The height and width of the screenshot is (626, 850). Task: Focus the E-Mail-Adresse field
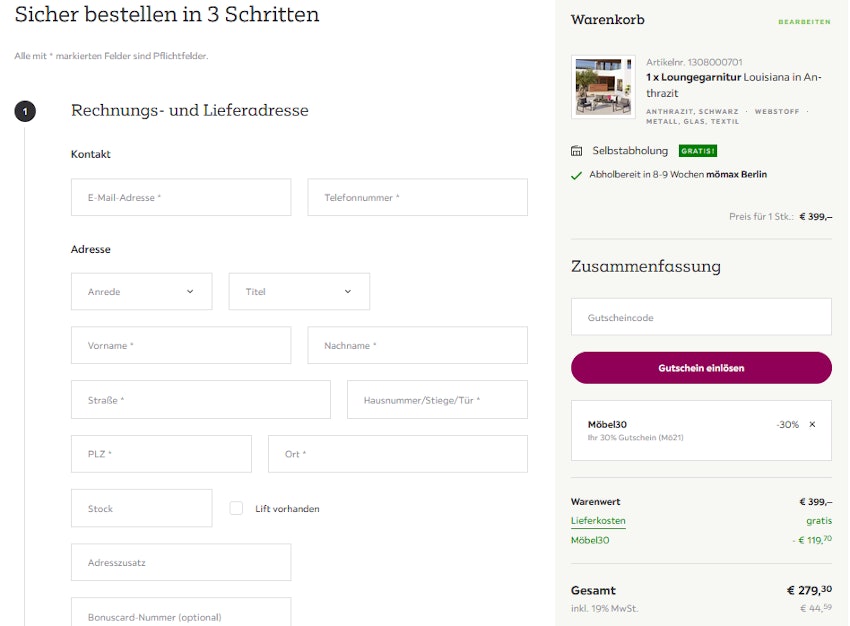pos(181,198)
